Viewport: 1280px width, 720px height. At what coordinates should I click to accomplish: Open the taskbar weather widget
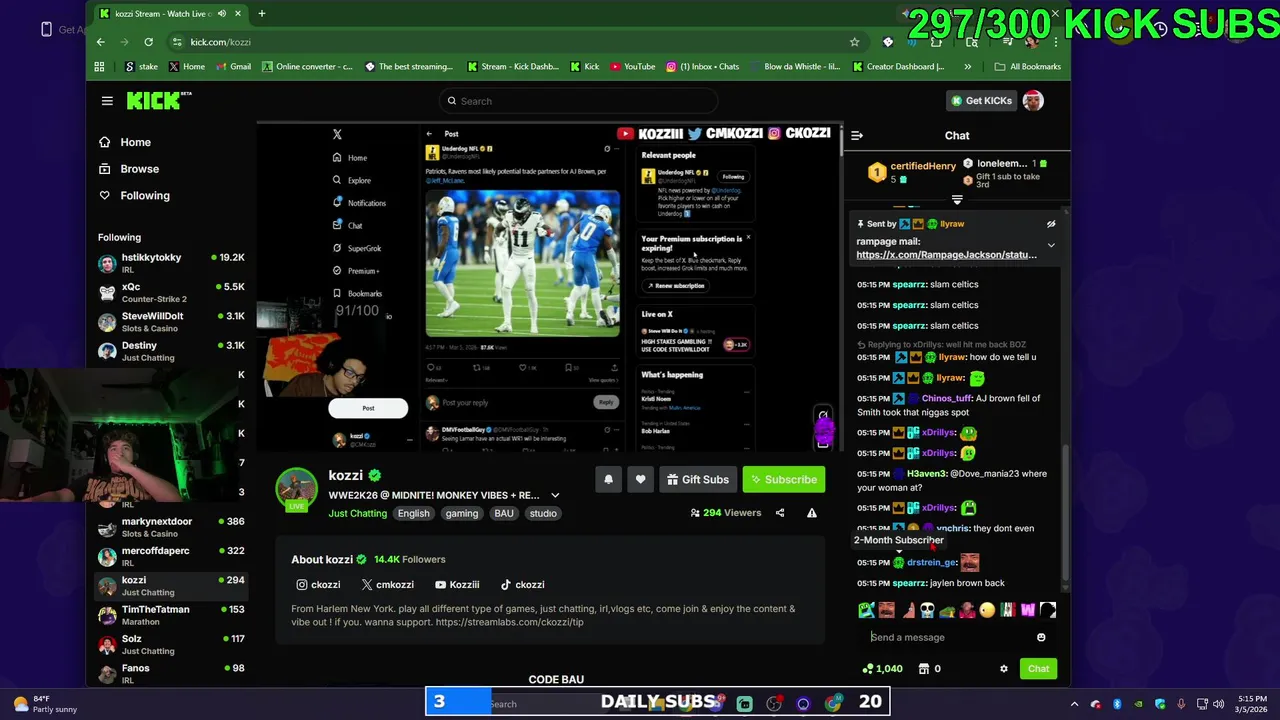(x=45, y=704)
